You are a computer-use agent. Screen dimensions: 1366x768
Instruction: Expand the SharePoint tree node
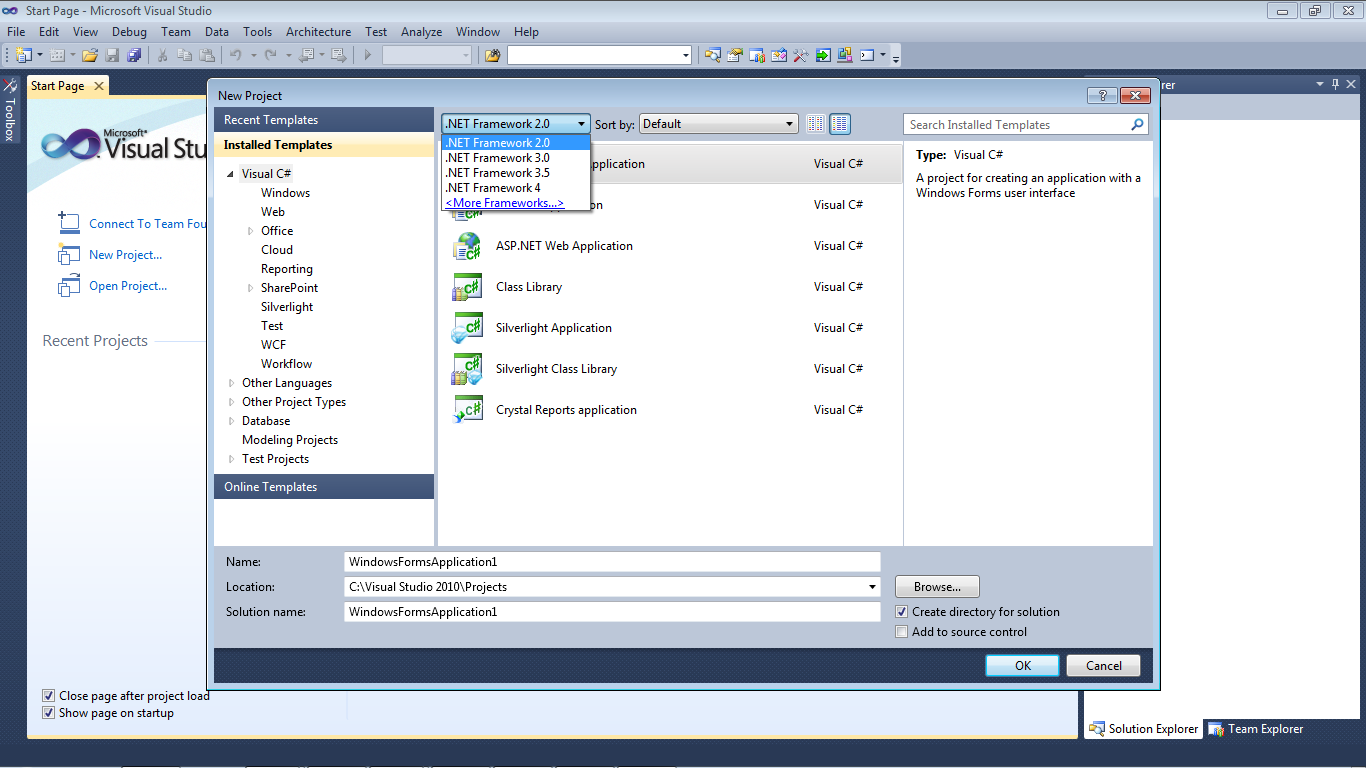pyautogui.click(x=251, y=288)
